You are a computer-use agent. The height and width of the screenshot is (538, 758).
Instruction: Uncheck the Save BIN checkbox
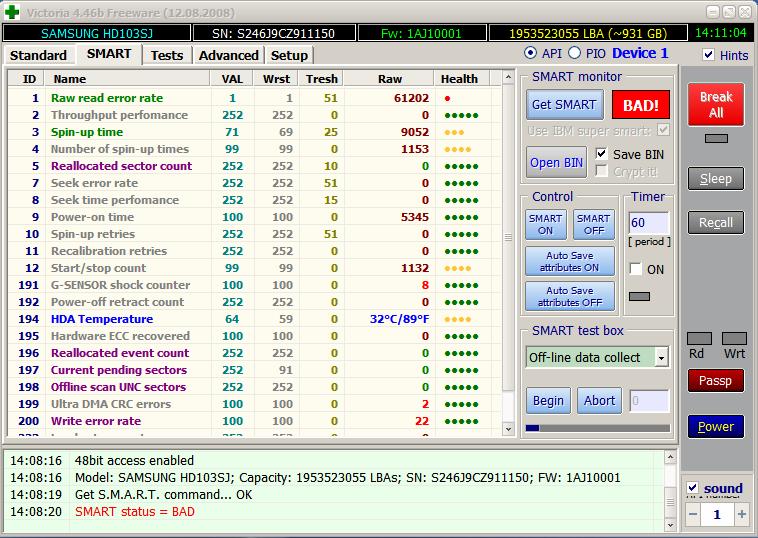(x=601, y=154)
